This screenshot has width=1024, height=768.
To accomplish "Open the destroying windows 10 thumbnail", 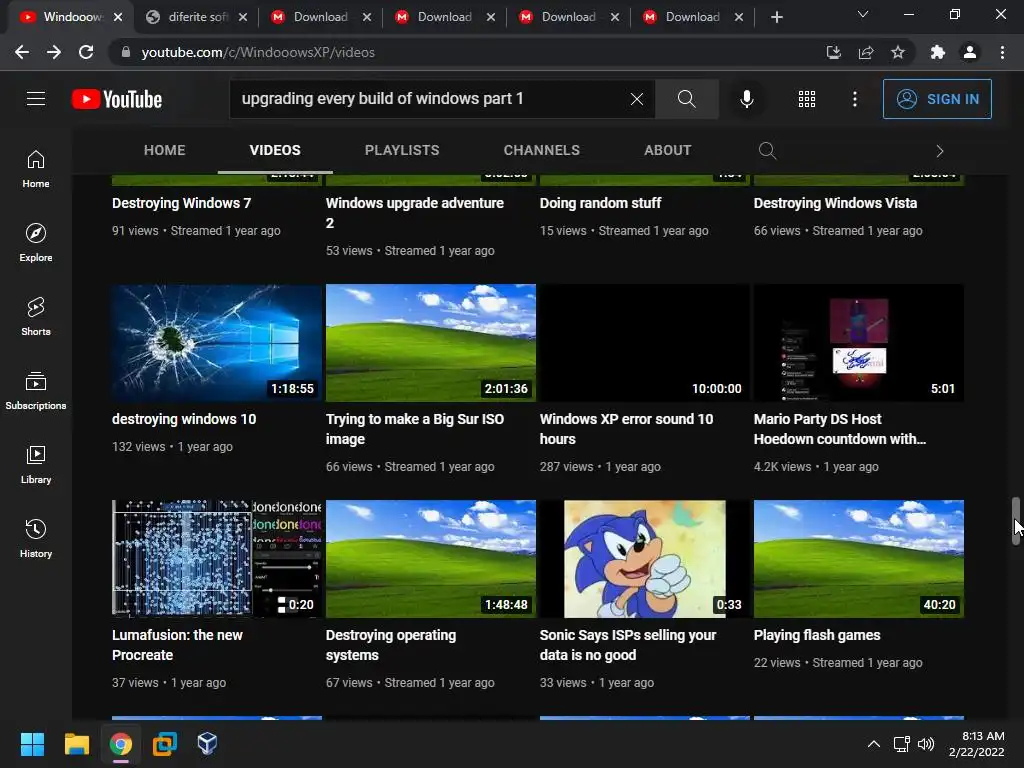I will [x=217, y=343].
